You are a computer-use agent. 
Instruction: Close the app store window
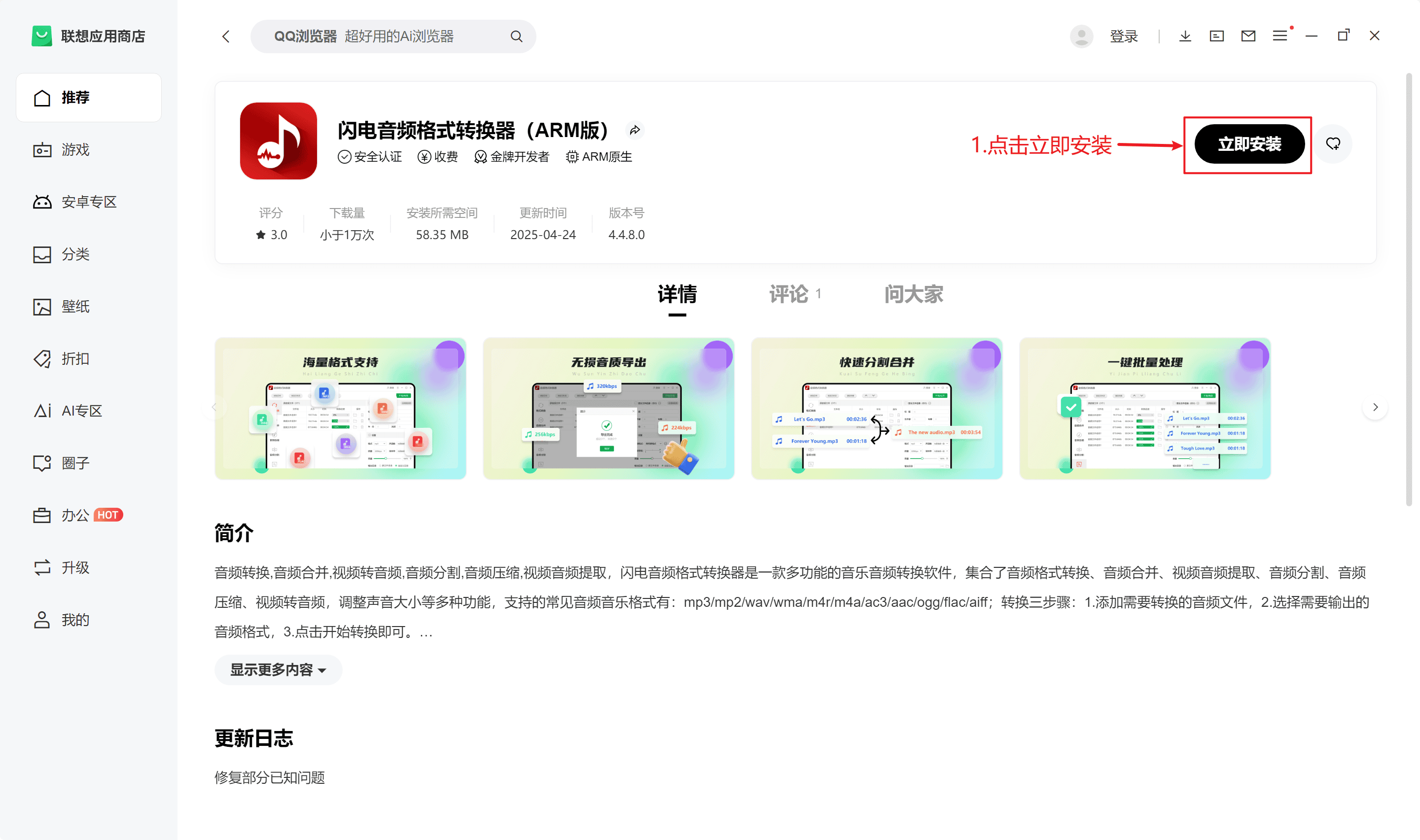(x=1374, y=35)
